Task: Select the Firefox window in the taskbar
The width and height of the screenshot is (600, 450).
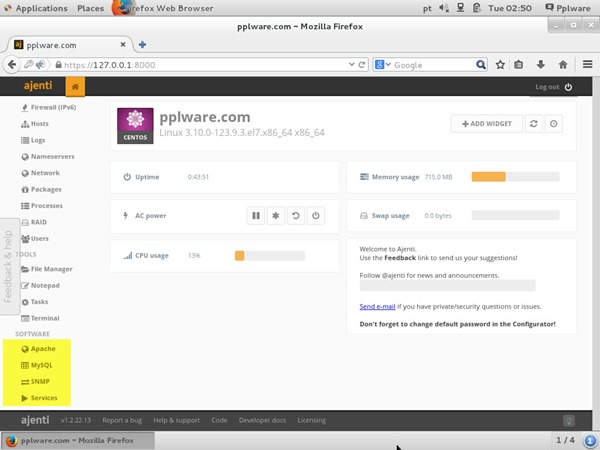Action: (78, 440)
